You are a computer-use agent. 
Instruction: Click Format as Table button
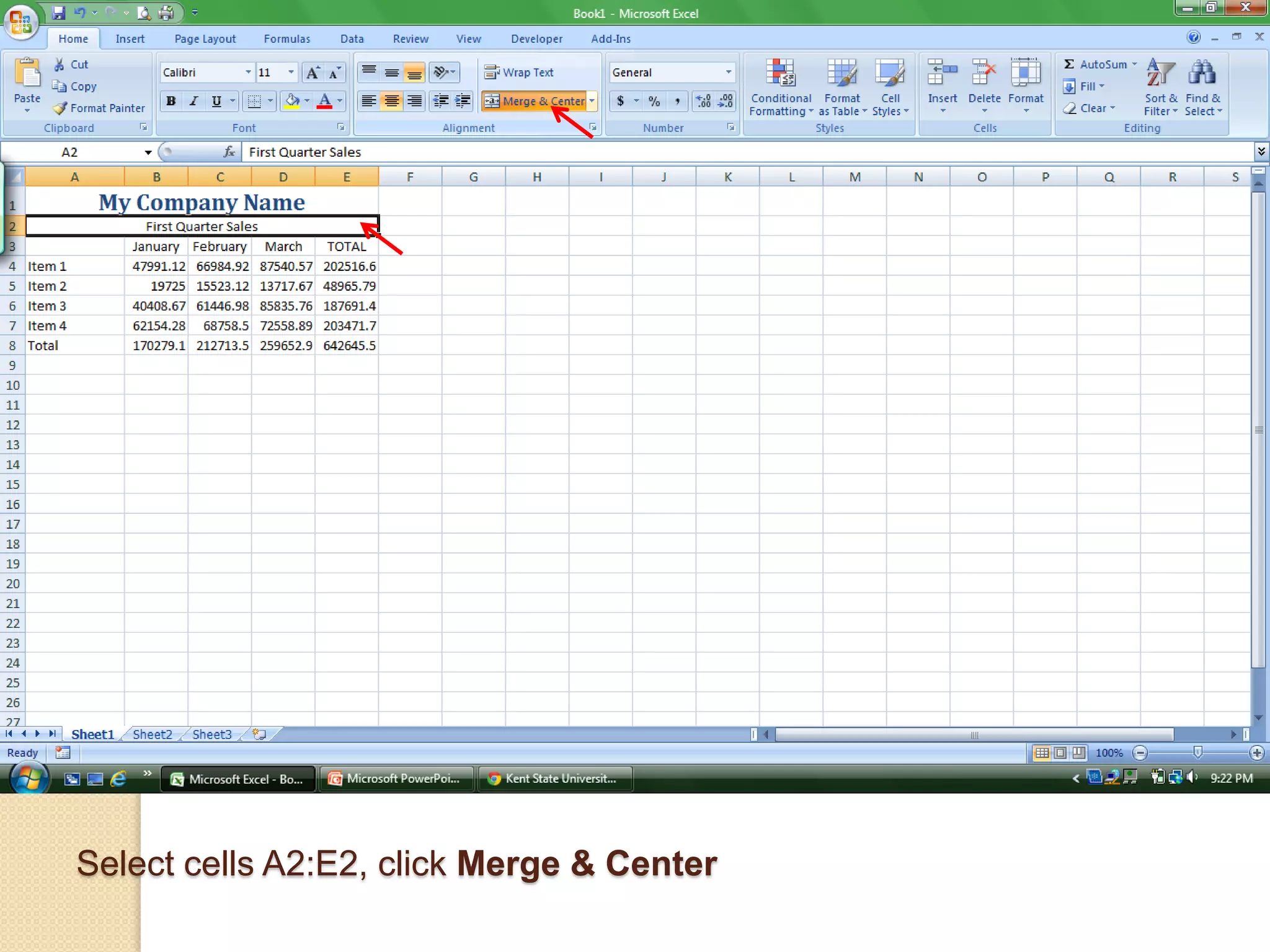(841, 87)
